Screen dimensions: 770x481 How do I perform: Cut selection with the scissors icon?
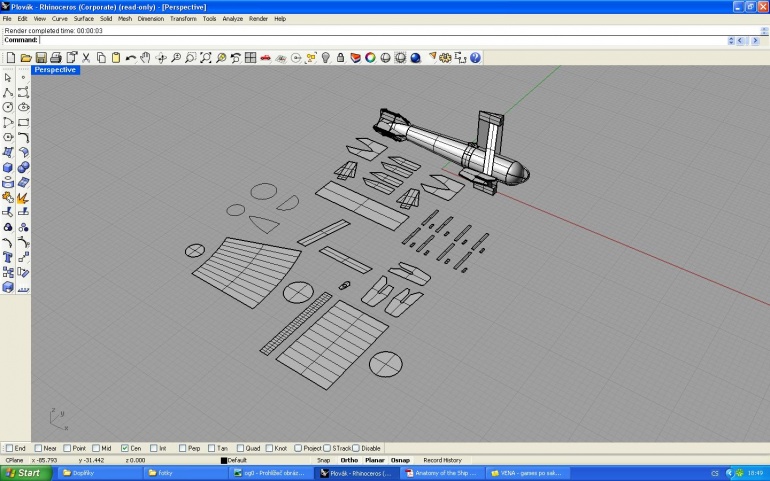tap(86, 58)
